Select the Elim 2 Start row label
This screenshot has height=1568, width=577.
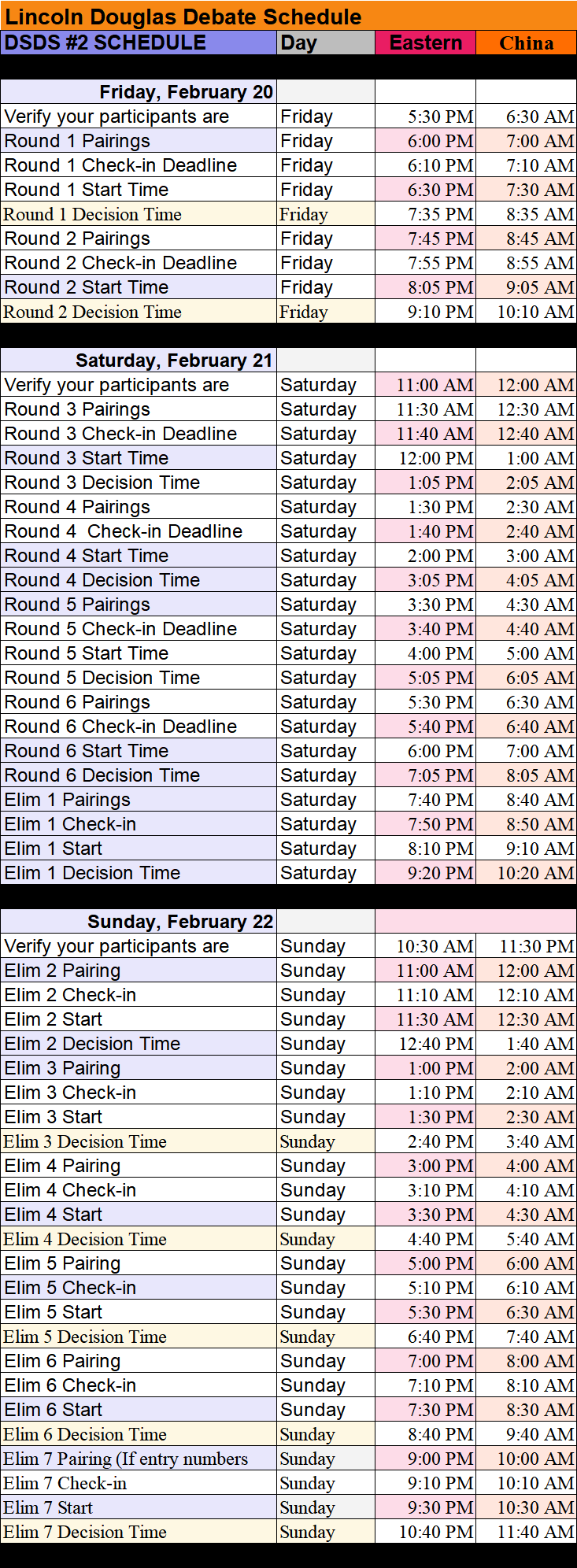[x=54, y=1019]
